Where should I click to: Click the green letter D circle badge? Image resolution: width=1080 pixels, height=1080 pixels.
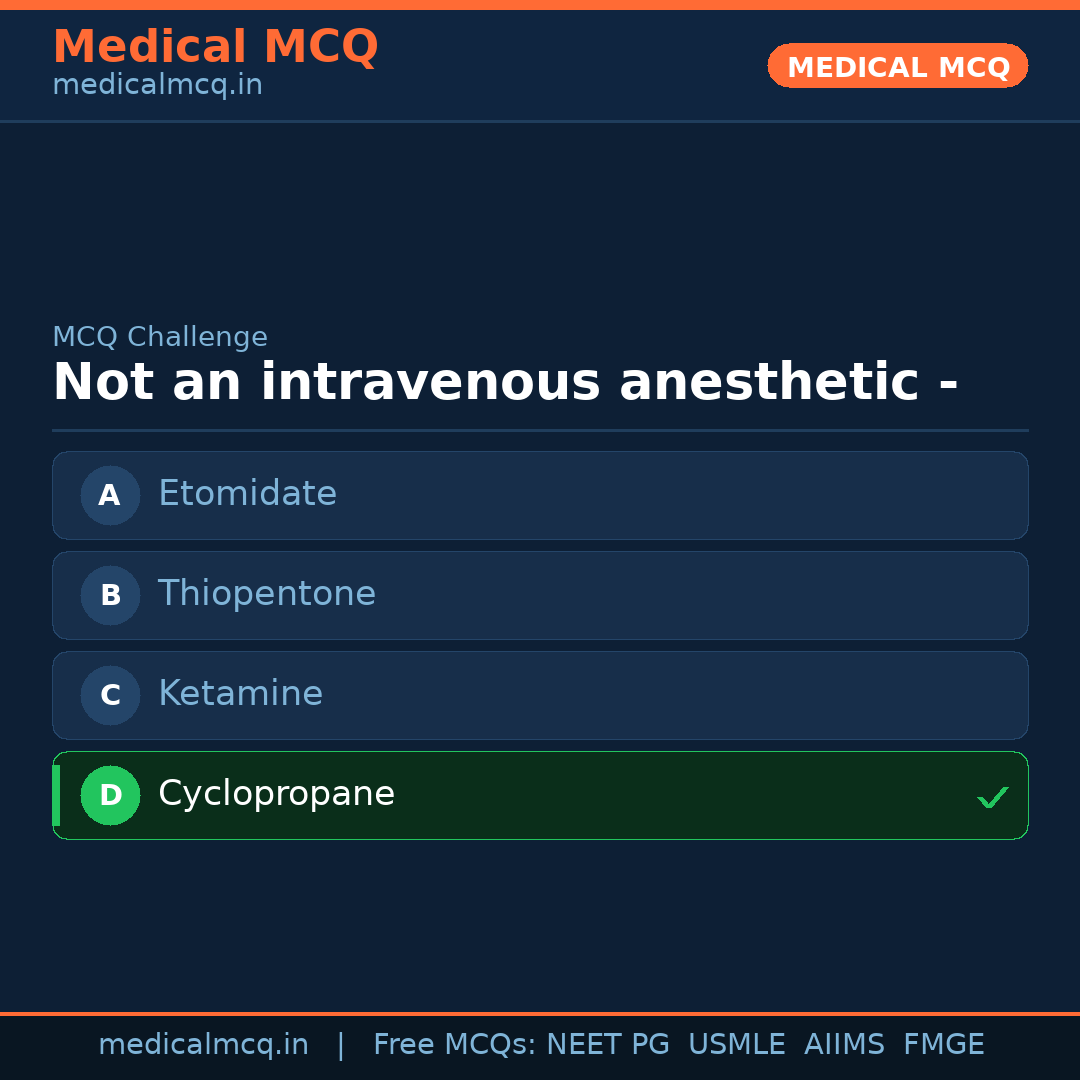(110, 795)
